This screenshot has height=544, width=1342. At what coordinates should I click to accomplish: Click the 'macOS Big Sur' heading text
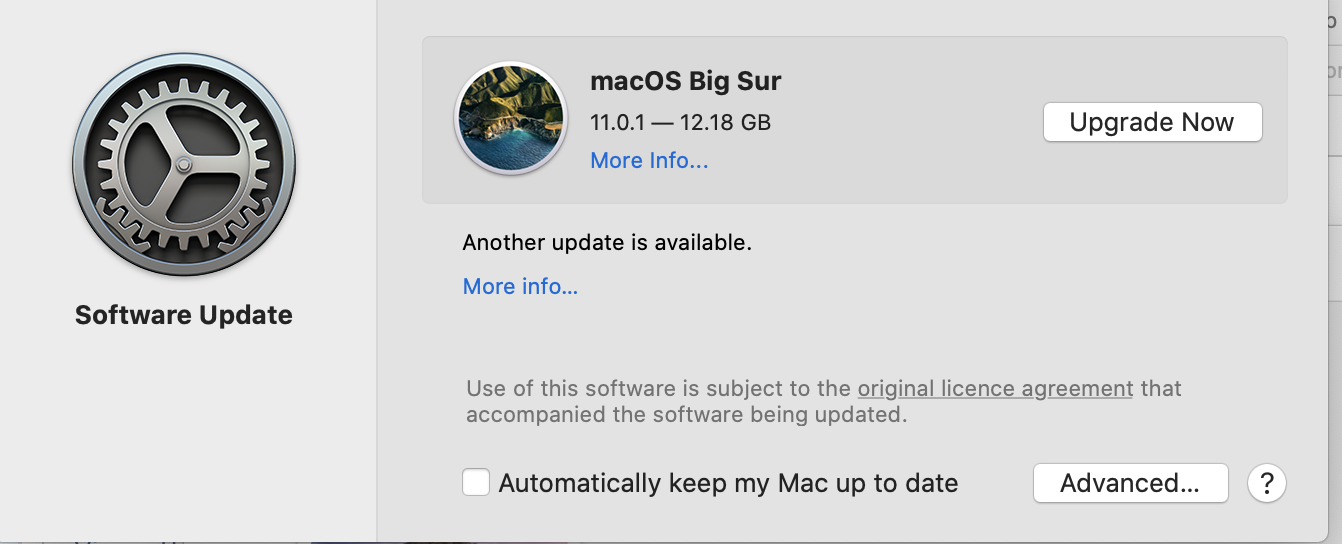coord(686,81)
